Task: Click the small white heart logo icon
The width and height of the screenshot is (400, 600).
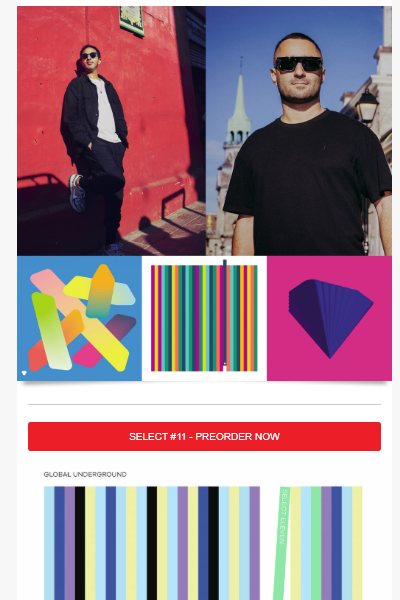Action: pyautogui.click(x=24, y=373)
